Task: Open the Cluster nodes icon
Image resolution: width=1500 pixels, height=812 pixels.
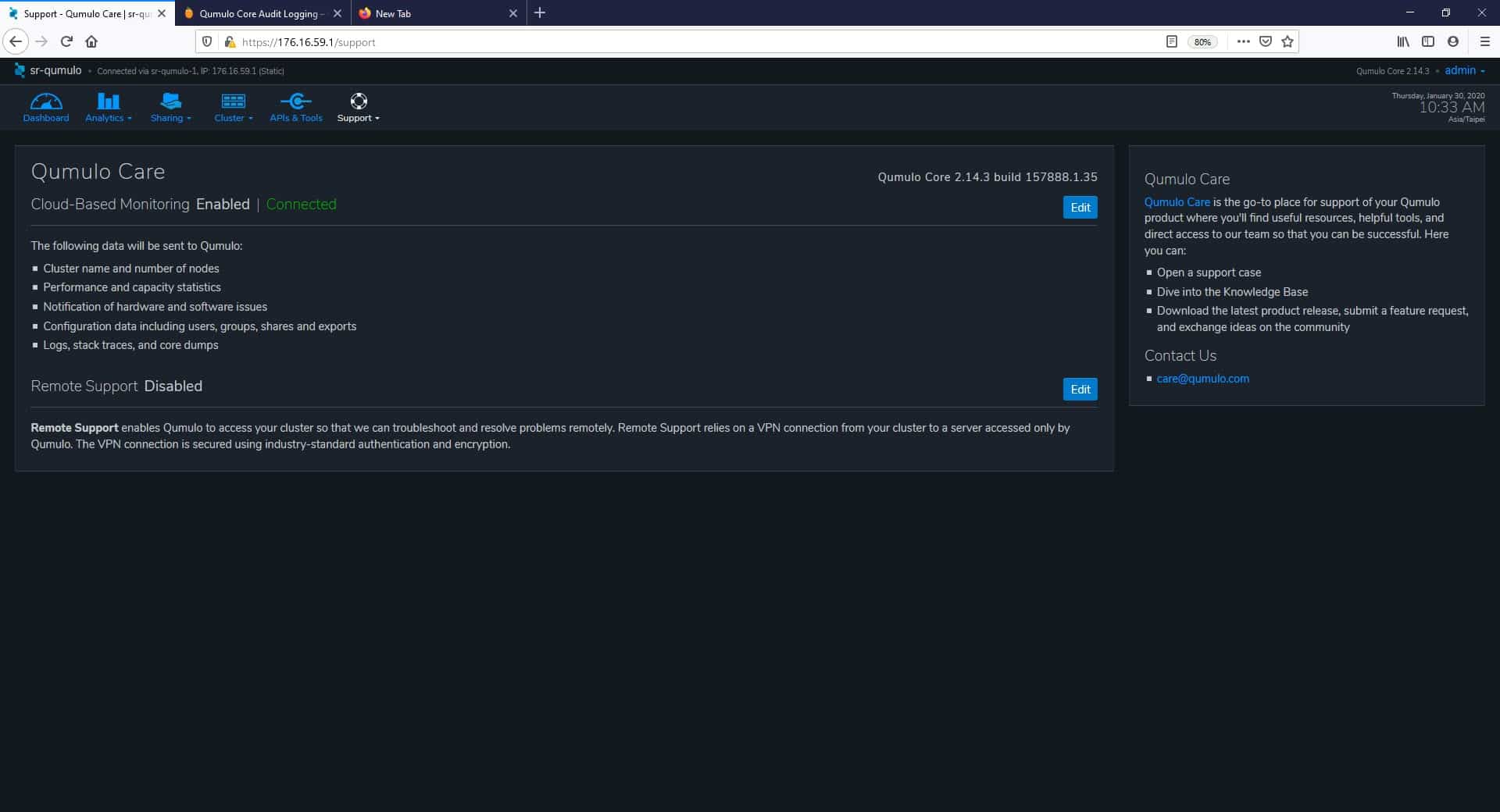Action: click(233, 101)
